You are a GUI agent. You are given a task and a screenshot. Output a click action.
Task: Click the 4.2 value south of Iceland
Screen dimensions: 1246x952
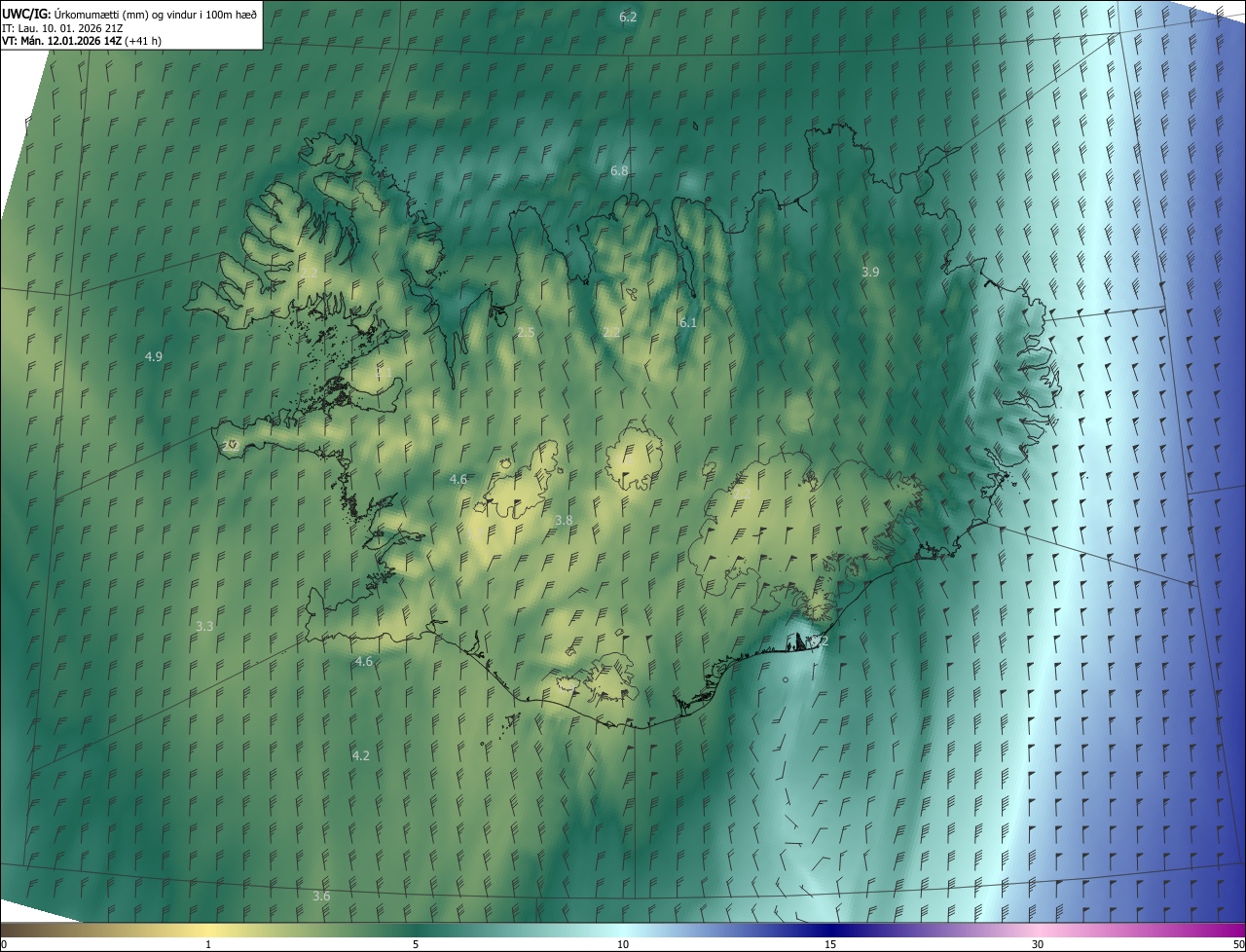(x=360, y=754)
